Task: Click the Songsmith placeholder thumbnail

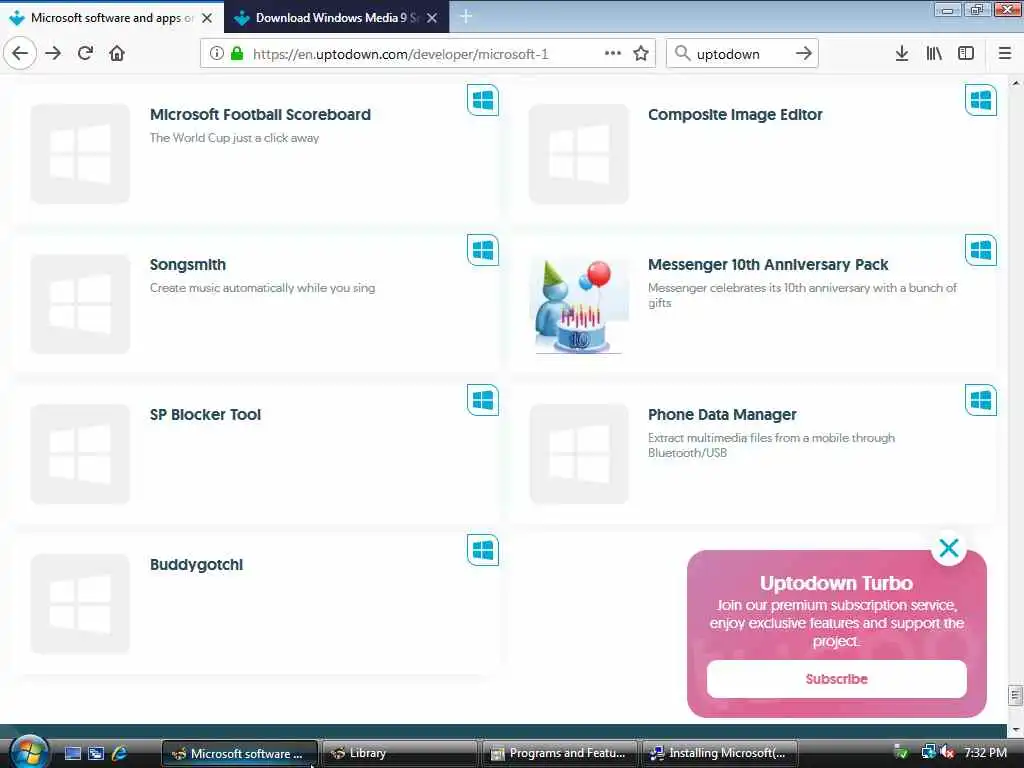Action: tap(80, 304)
